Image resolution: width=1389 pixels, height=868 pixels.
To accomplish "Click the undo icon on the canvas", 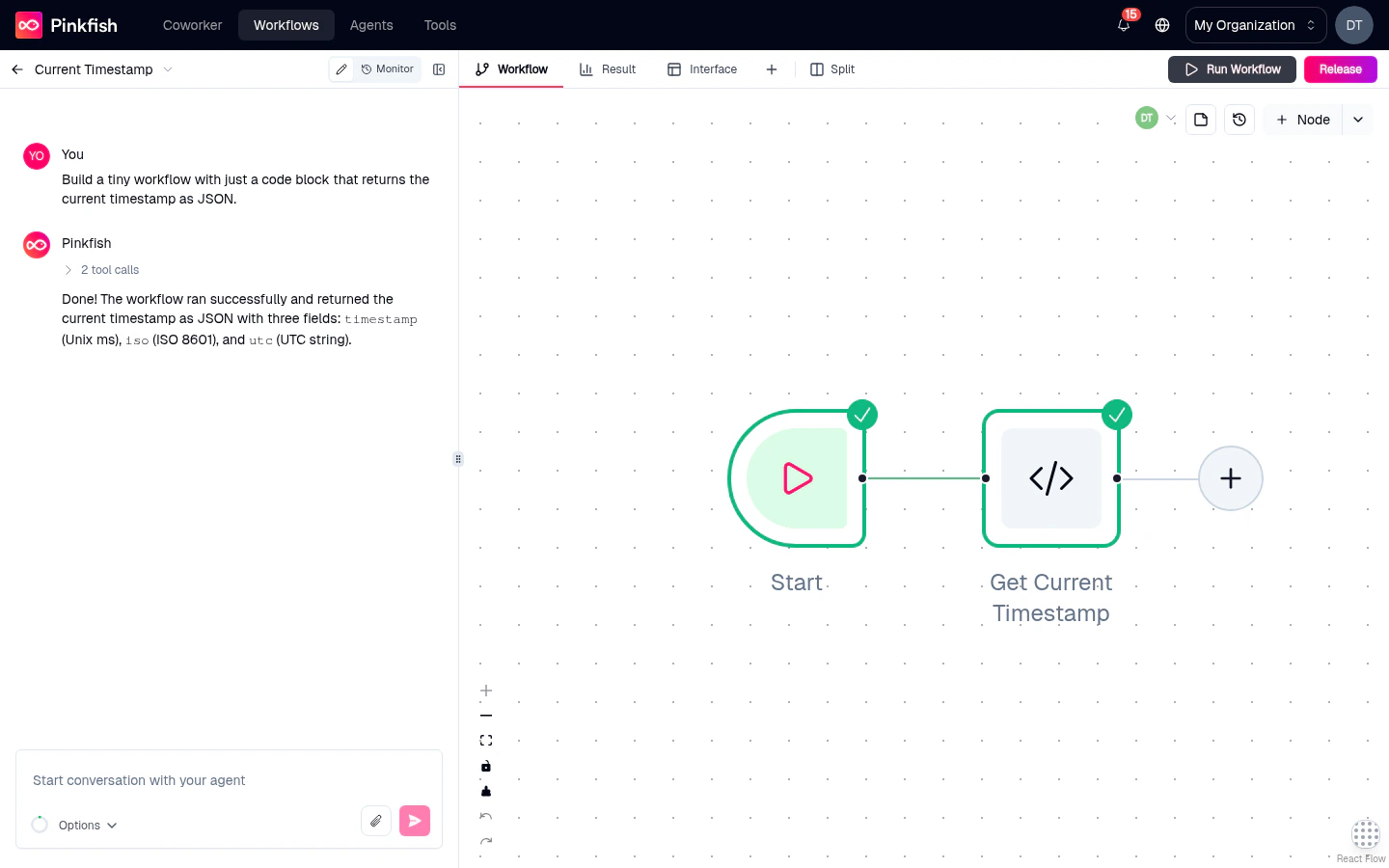I will pyautogui.click(x=486, y=816).
